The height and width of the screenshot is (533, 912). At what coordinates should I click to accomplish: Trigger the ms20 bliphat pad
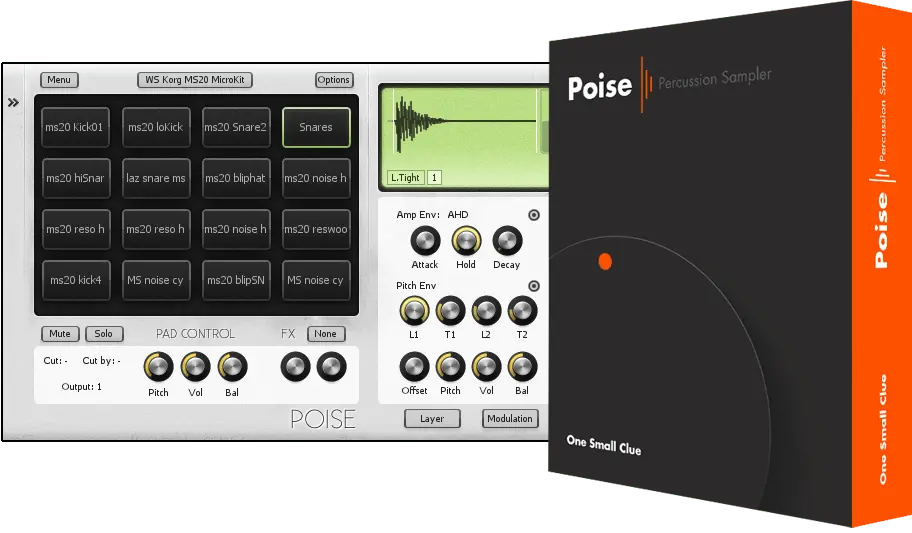click(x=236, y=178)
